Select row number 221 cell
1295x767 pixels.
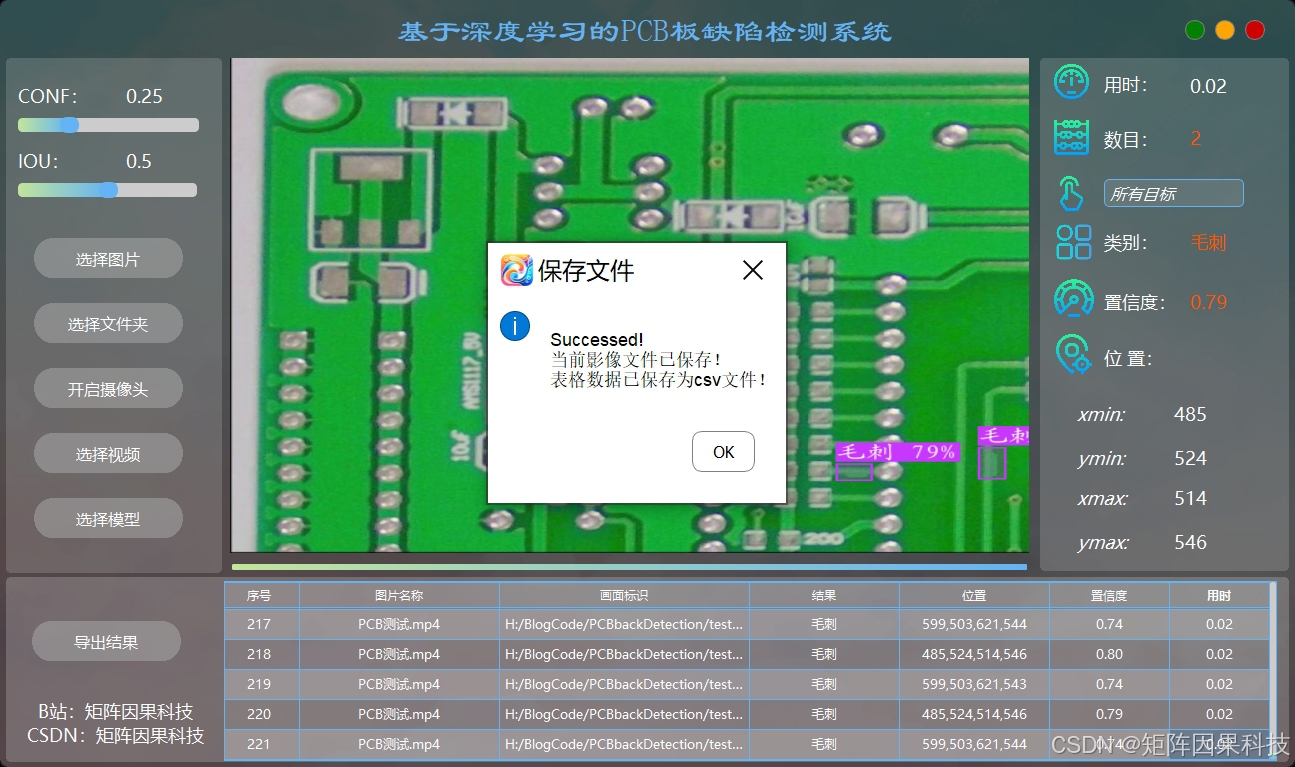[259, 744]
